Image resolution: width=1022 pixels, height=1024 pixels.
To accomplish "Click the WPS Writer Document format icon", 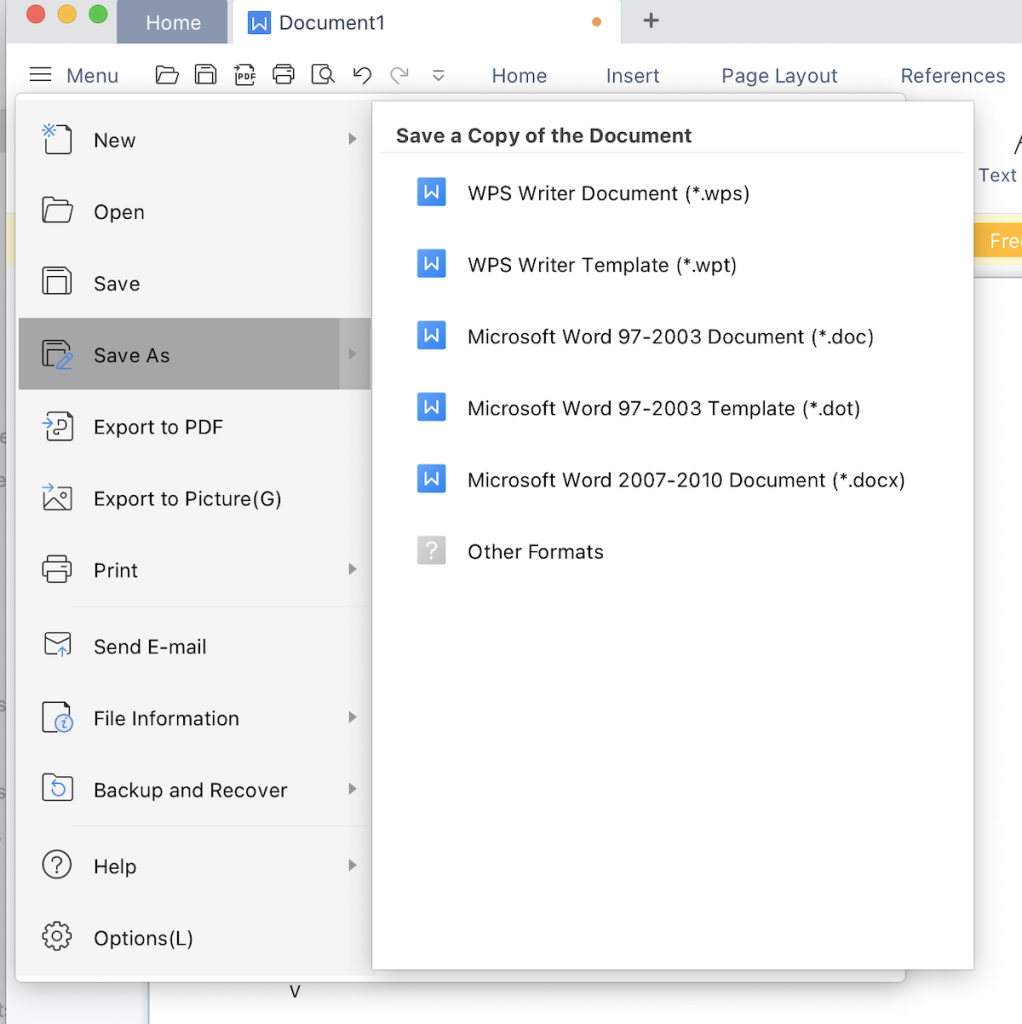I will pyautogui.click(x=432, y=192).
